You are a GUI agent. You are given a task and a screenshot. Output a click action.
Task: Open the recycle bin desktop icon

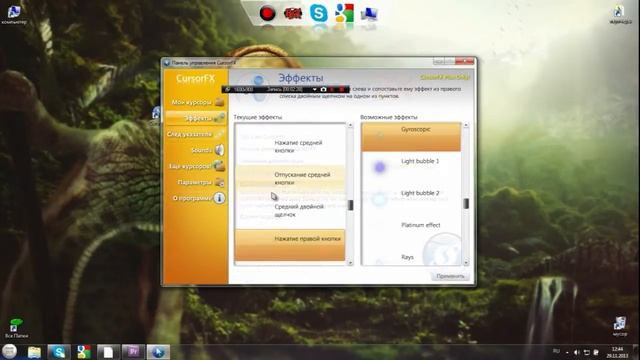(x=620, y=327)
